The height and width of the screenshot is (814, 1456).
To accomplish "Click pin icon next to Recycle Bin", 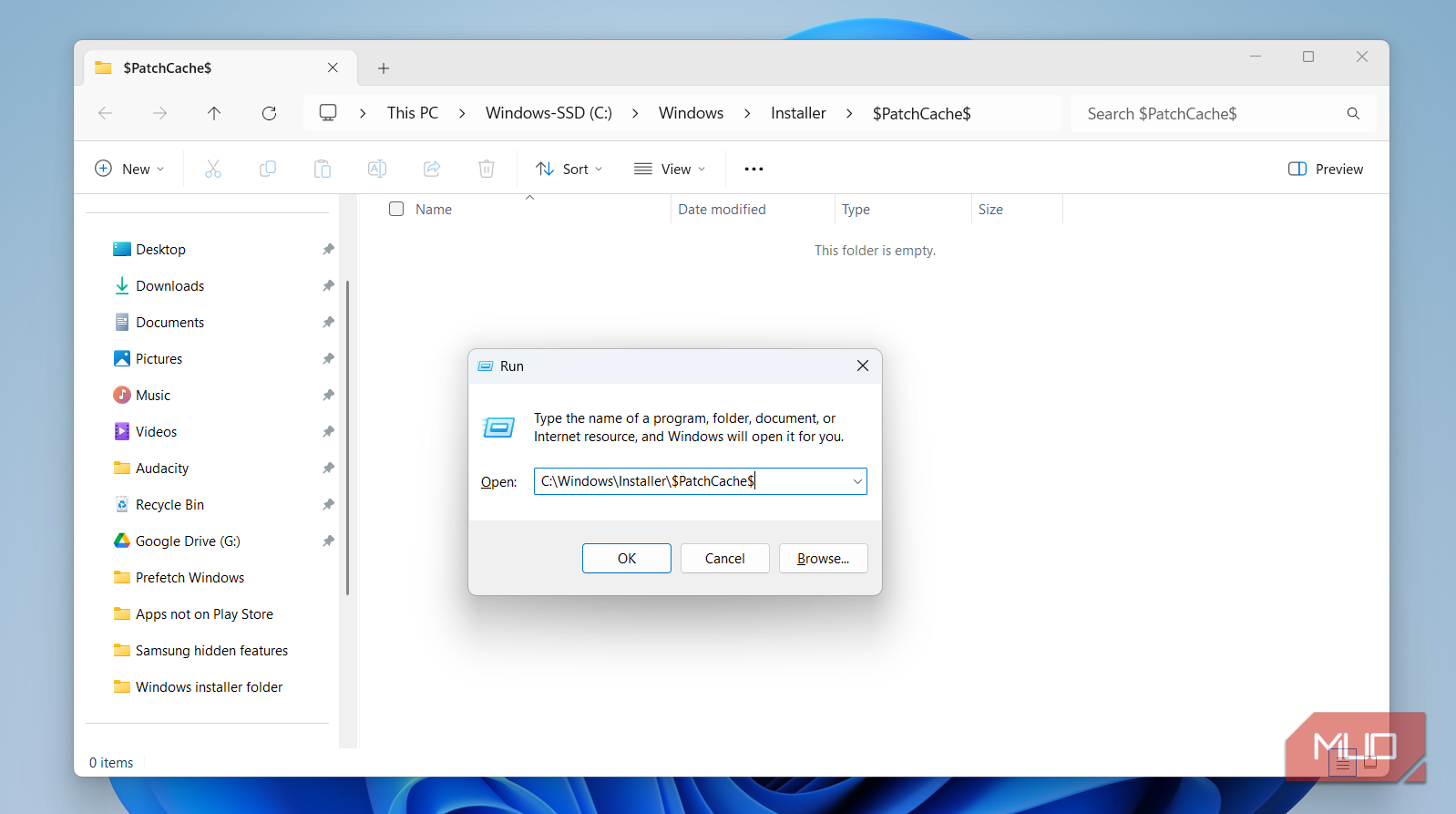I will (328, 504).
